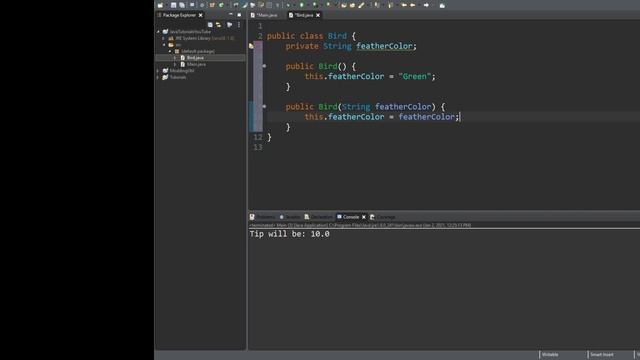Expand the Main.java tree node
This screenshot has width=640, height=360.
pos(176,64)
